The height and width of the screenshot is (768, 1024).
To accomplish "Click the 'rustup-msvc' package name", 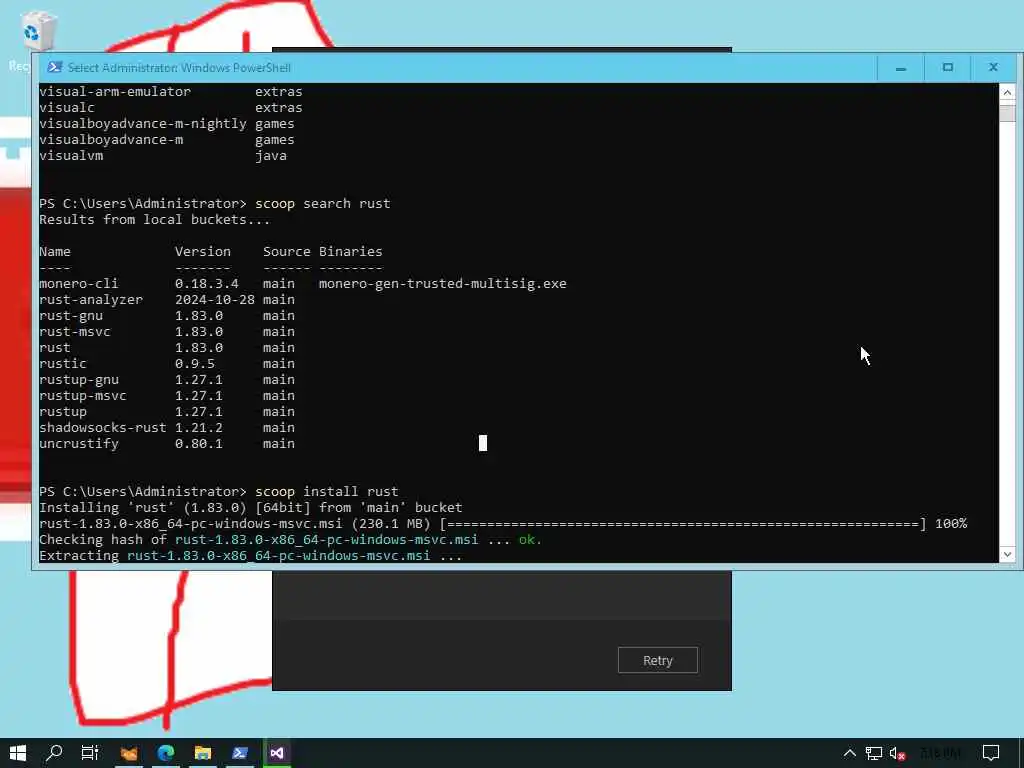I will tap(83, 396).
